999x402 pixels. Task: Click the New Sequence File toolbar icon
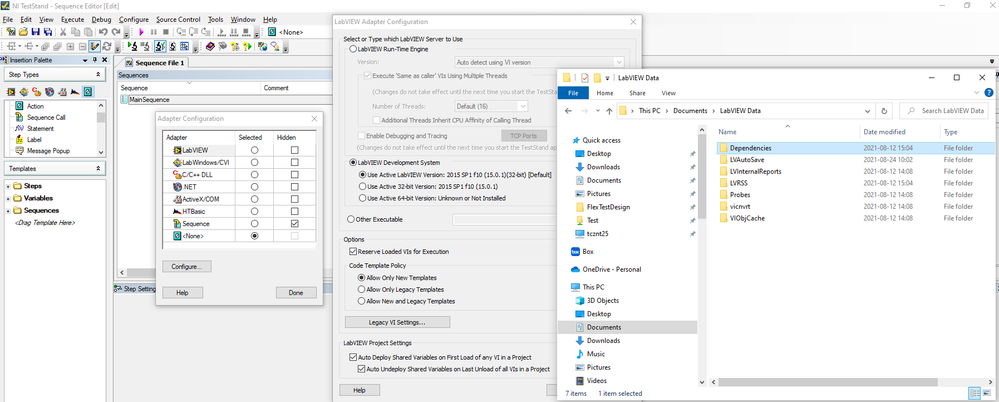point(11,32)
